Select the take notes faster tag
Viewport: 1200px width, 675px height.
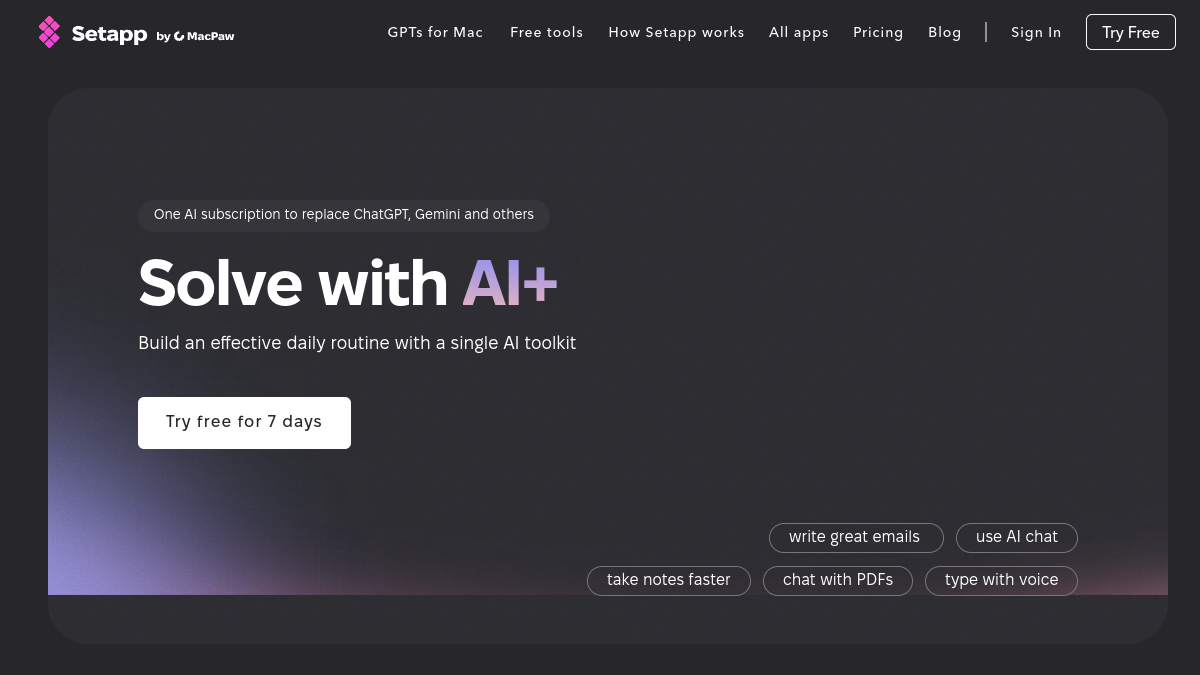click(x=669, y=580)
